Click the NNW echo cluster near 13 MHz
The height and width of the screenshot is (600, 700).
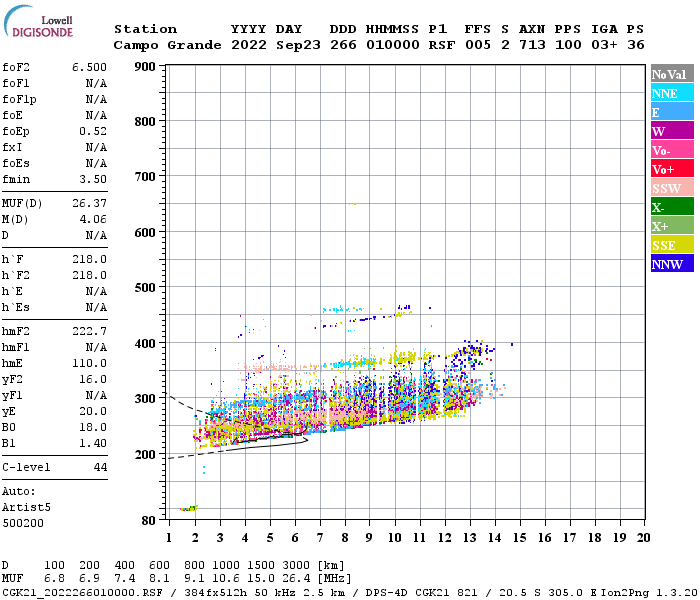pyautogui.click(x=471, y=353)
